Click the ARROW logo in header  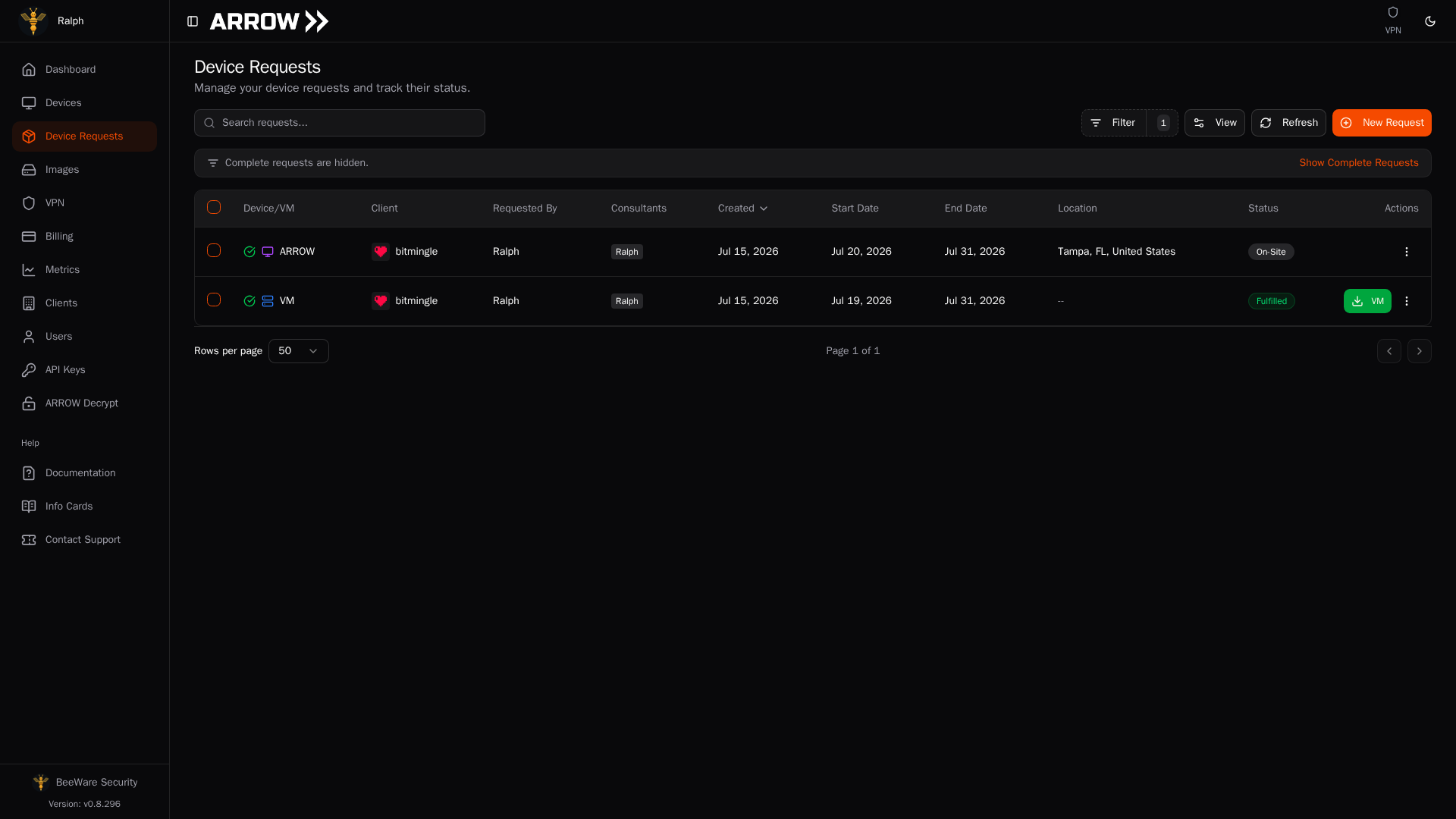pyautogui.click(x=269, y=21)
